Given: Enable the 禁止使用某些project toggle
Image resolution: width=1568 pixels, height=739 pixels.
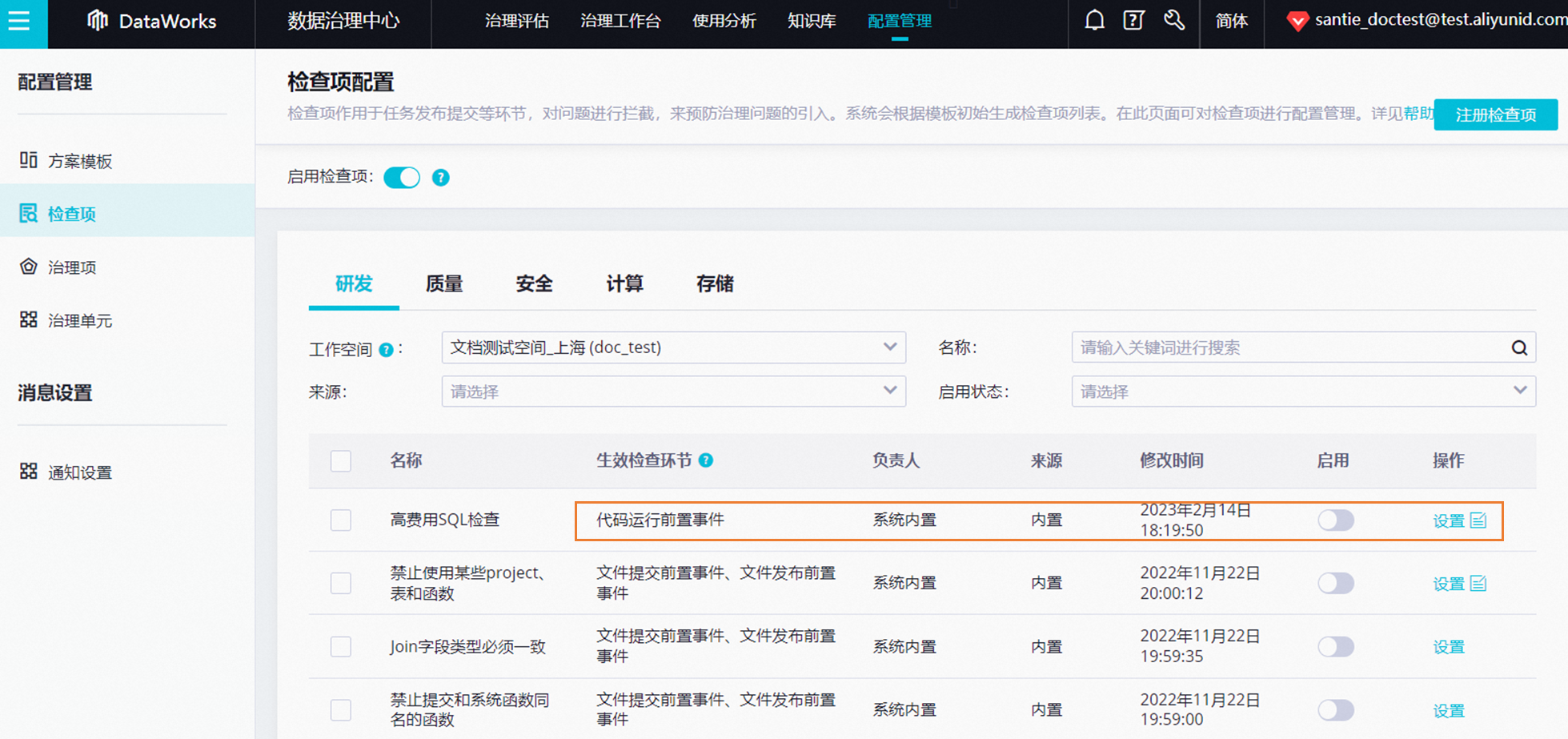Looking at the screenshot, I should click(1336, 583).
